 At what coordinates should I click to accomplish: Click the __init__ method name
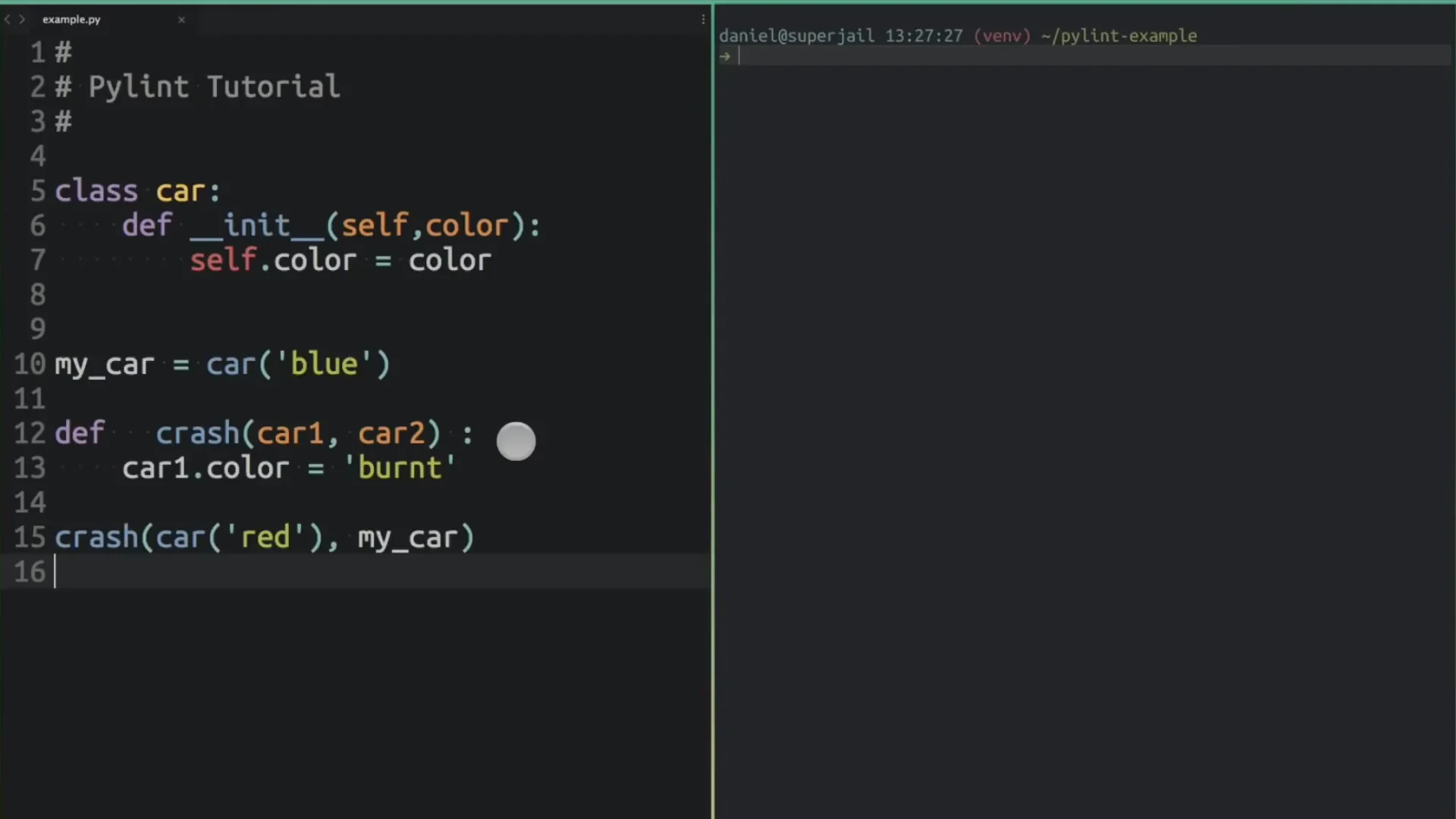[x=257, y=226]
